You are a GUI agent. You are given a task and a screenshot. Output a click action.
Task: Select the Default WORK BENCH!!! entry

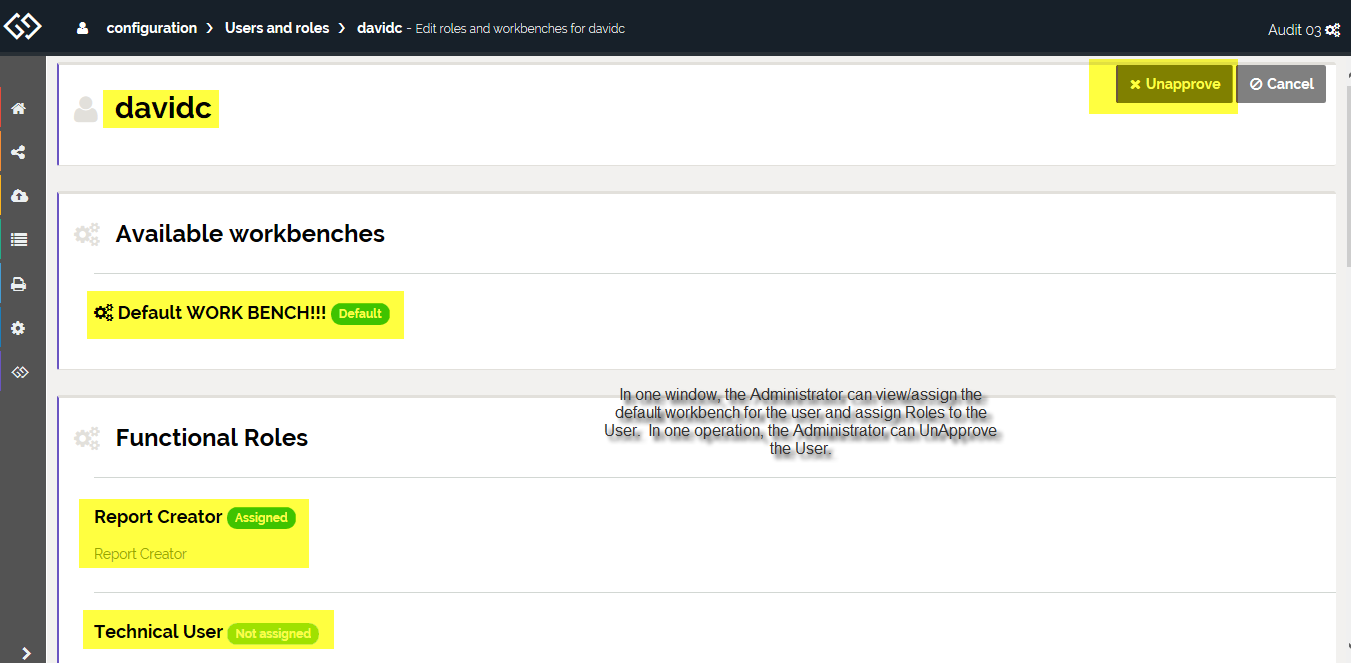[x=221, y=313]
